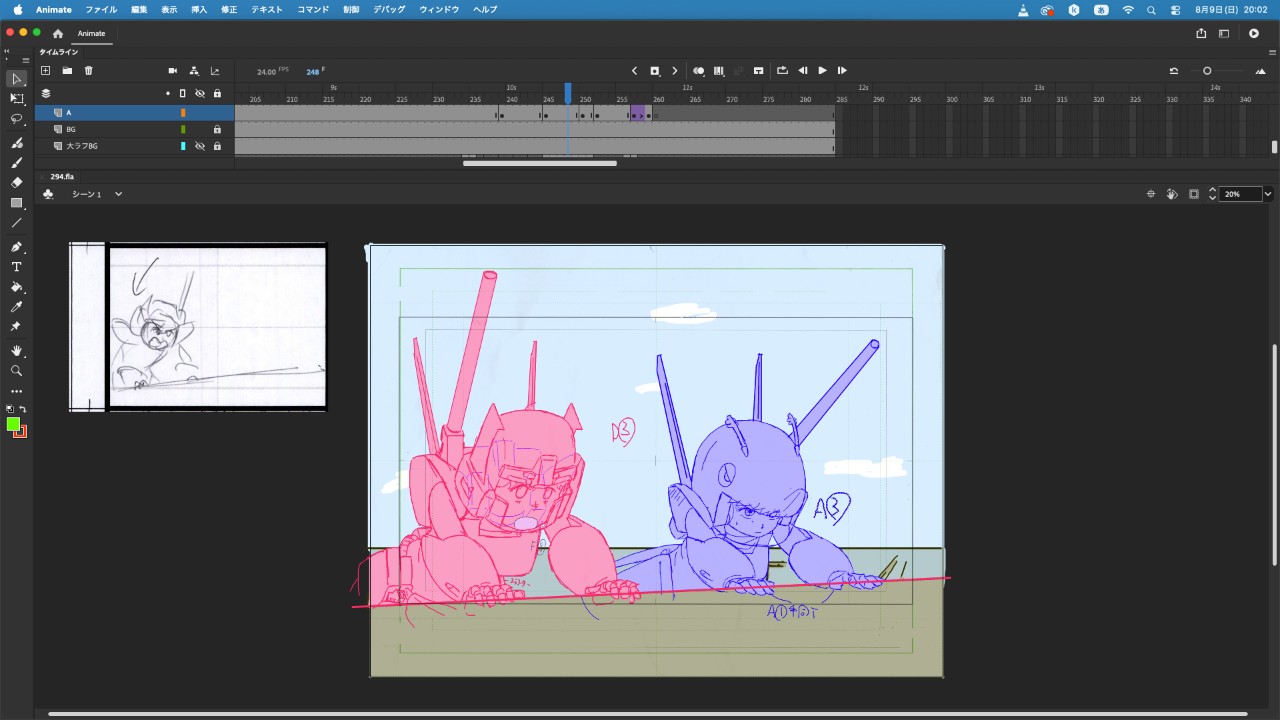
Task: Open the コマンド menu
Action: (313, 9)
